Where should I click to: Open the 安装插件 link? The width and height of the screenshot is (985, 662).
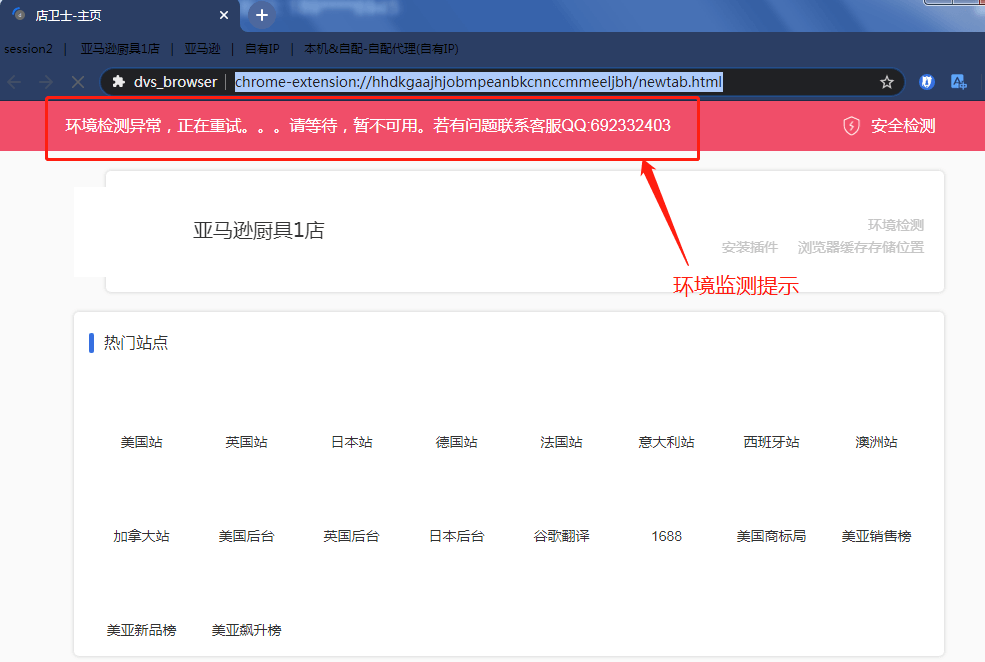coord(749,247)
